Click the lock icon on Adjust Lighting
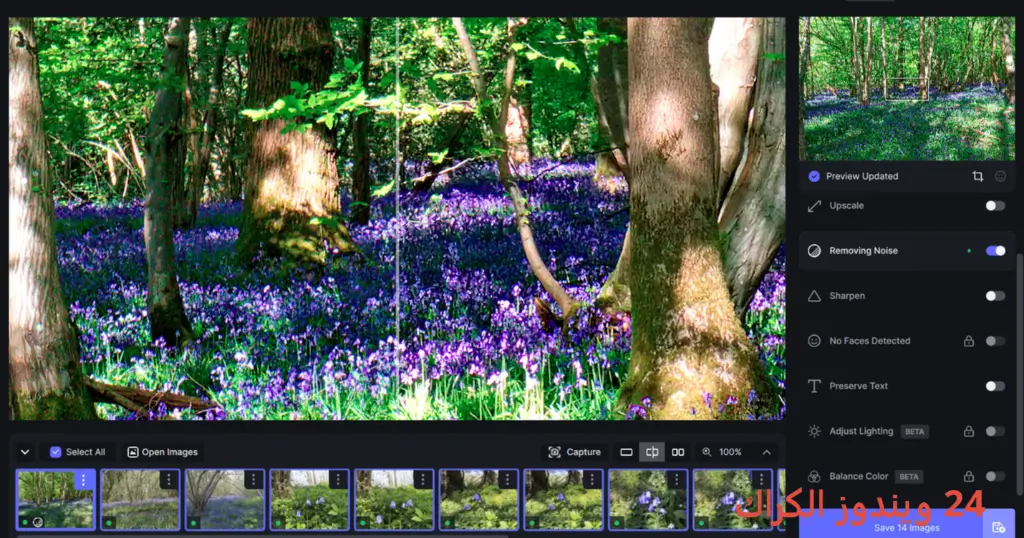This screenshot has width=1024, height=538. [x=969, y=431]
